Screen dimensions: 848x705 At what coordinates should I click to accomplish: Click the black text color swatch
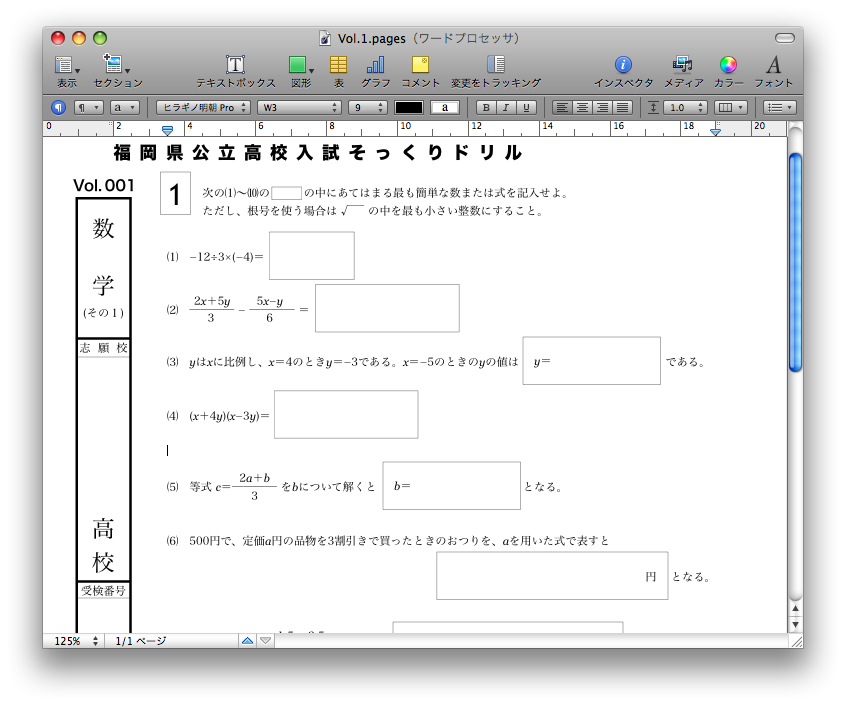(x=409, y=108)
